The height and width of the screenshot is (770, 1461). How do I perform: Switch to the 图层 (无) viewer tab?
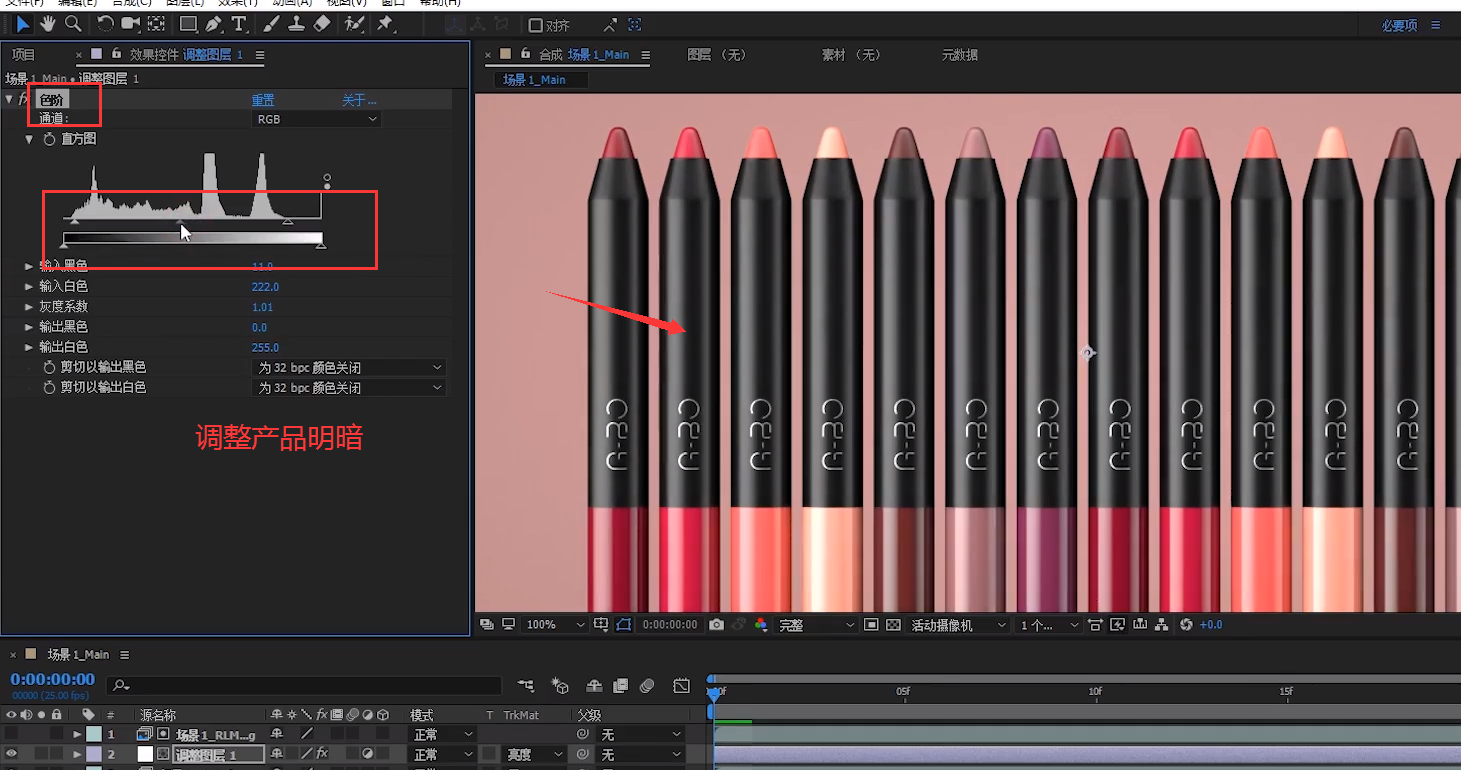717,55
